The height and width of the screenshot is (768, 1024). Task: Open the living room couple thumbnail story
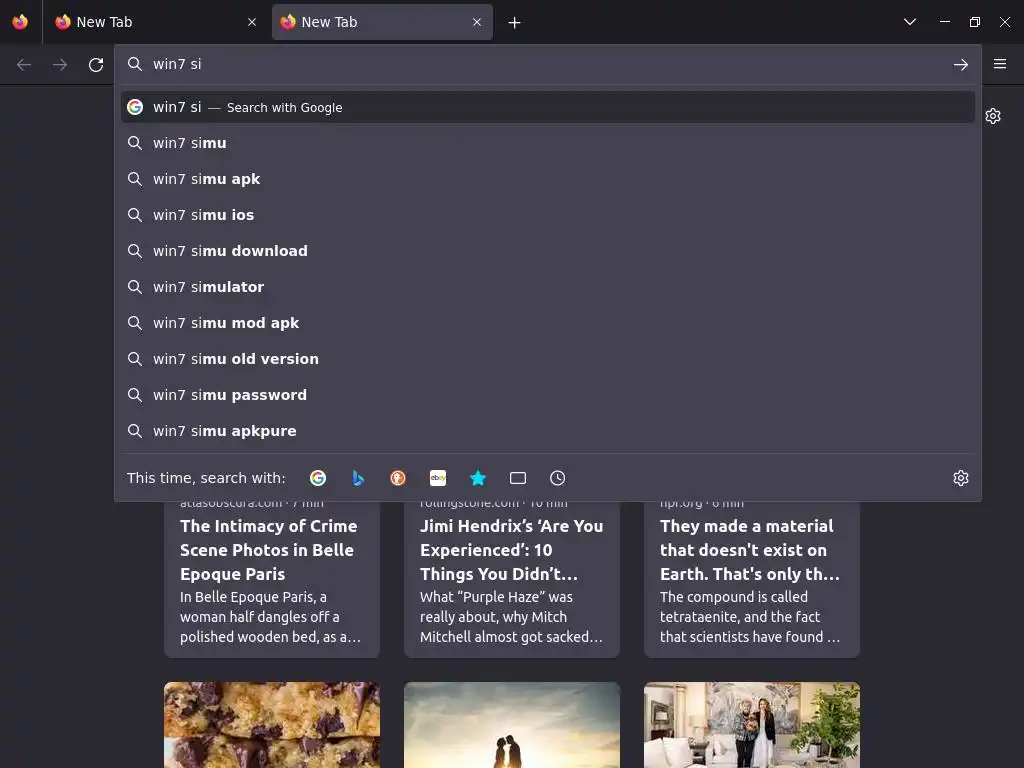pos(752,725)
